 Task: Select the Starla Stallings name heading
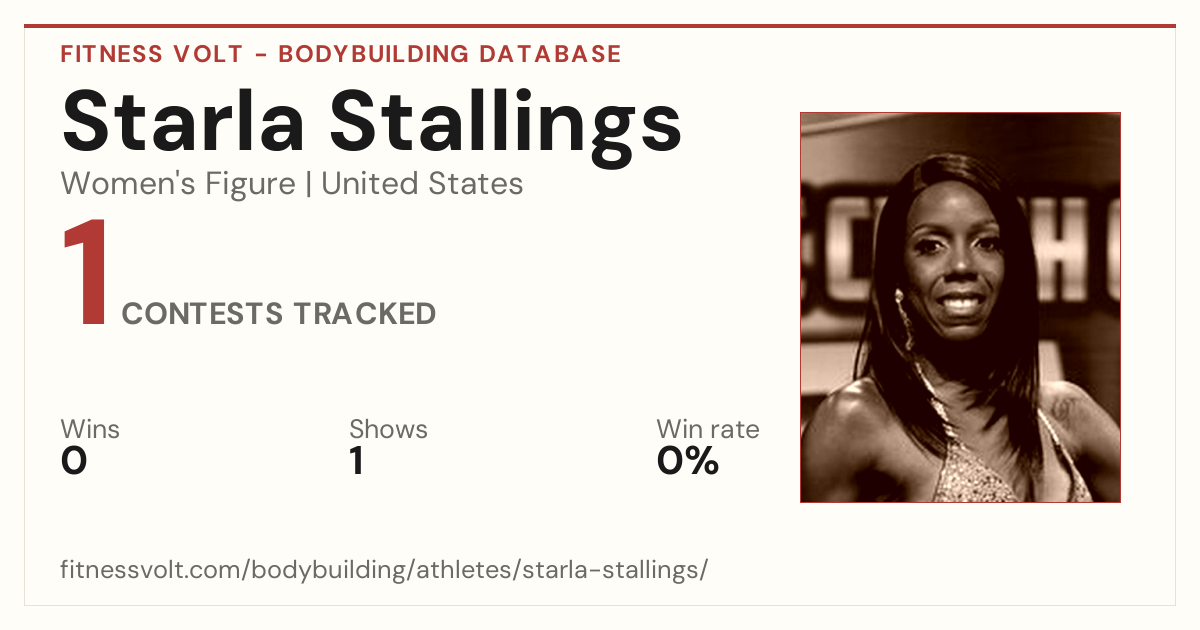pyautogui.click(x=371, y=123)
